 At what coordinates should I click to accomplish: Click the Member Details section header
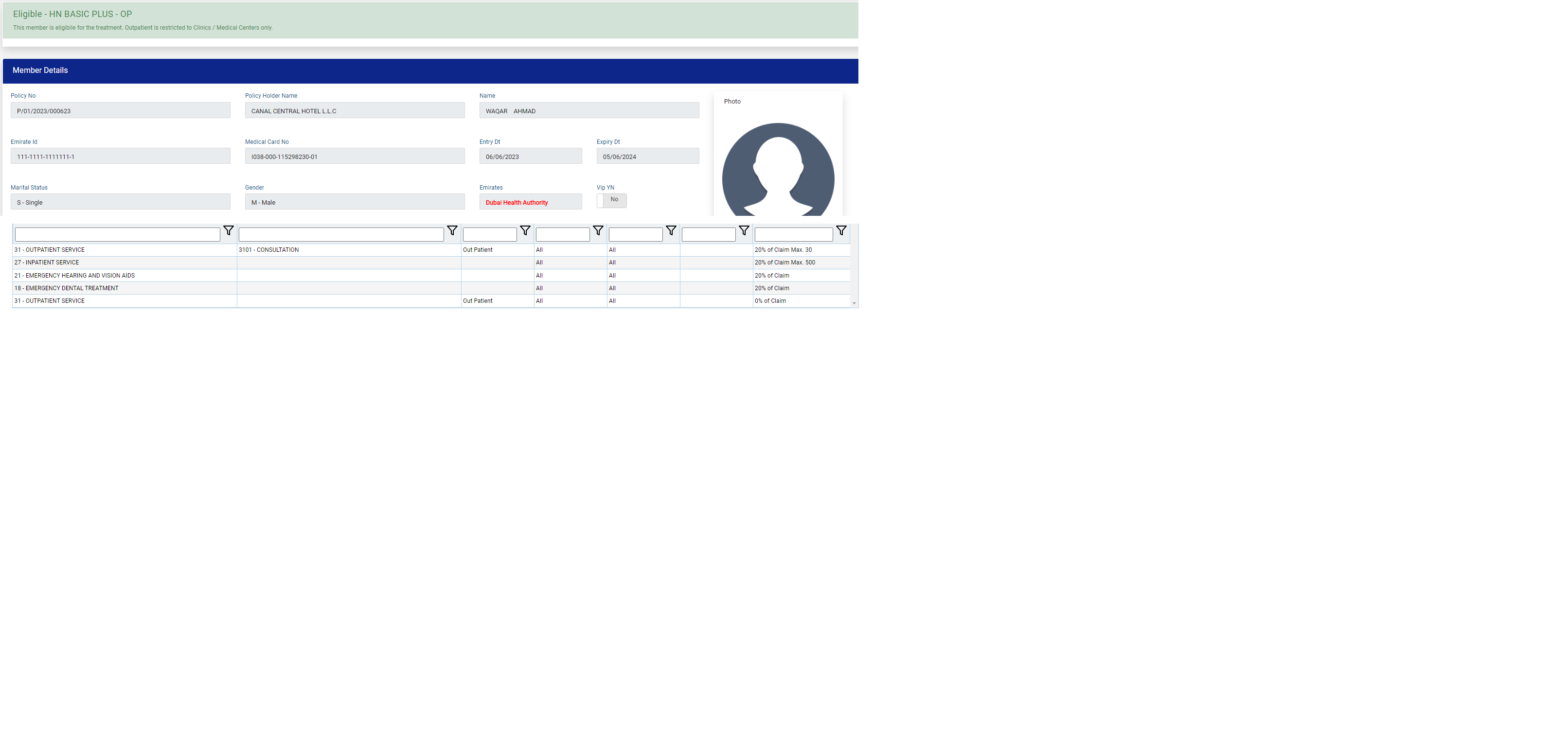click(x=40, y=70)
